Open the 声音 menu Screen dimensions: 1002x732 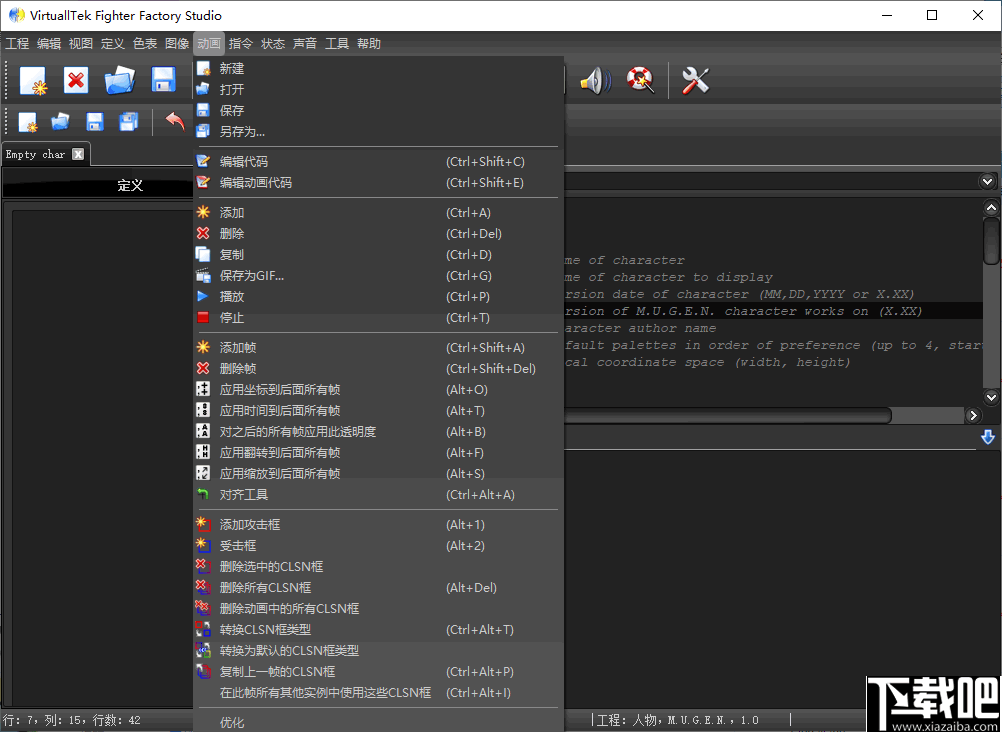tap(305, 43)
